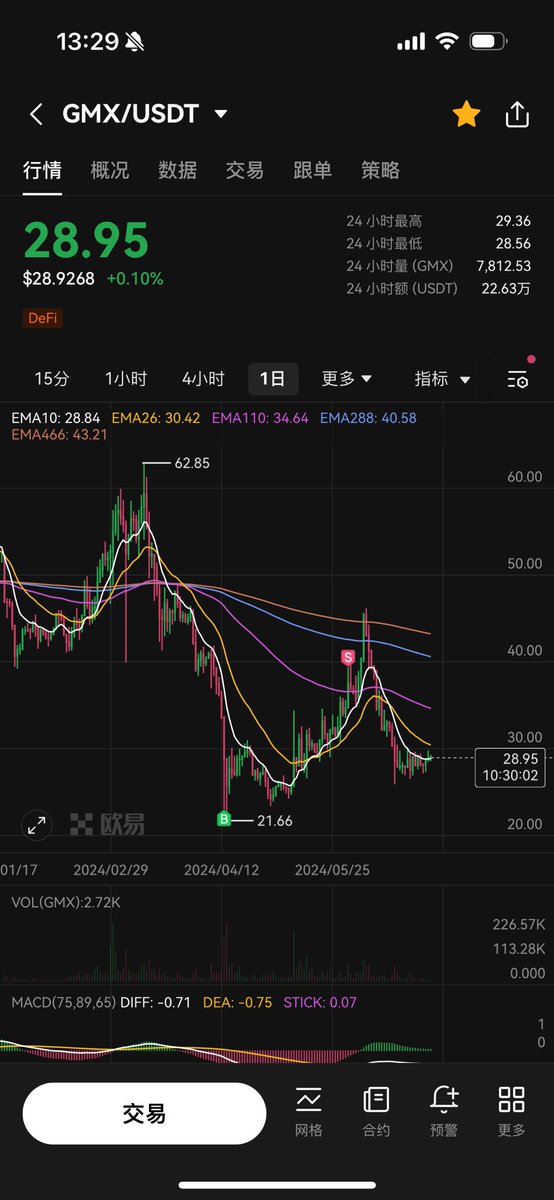Viewport: 554px width, 1200px height.
Task: Tap the silent mode bell icon
Action: click(135, 42)
